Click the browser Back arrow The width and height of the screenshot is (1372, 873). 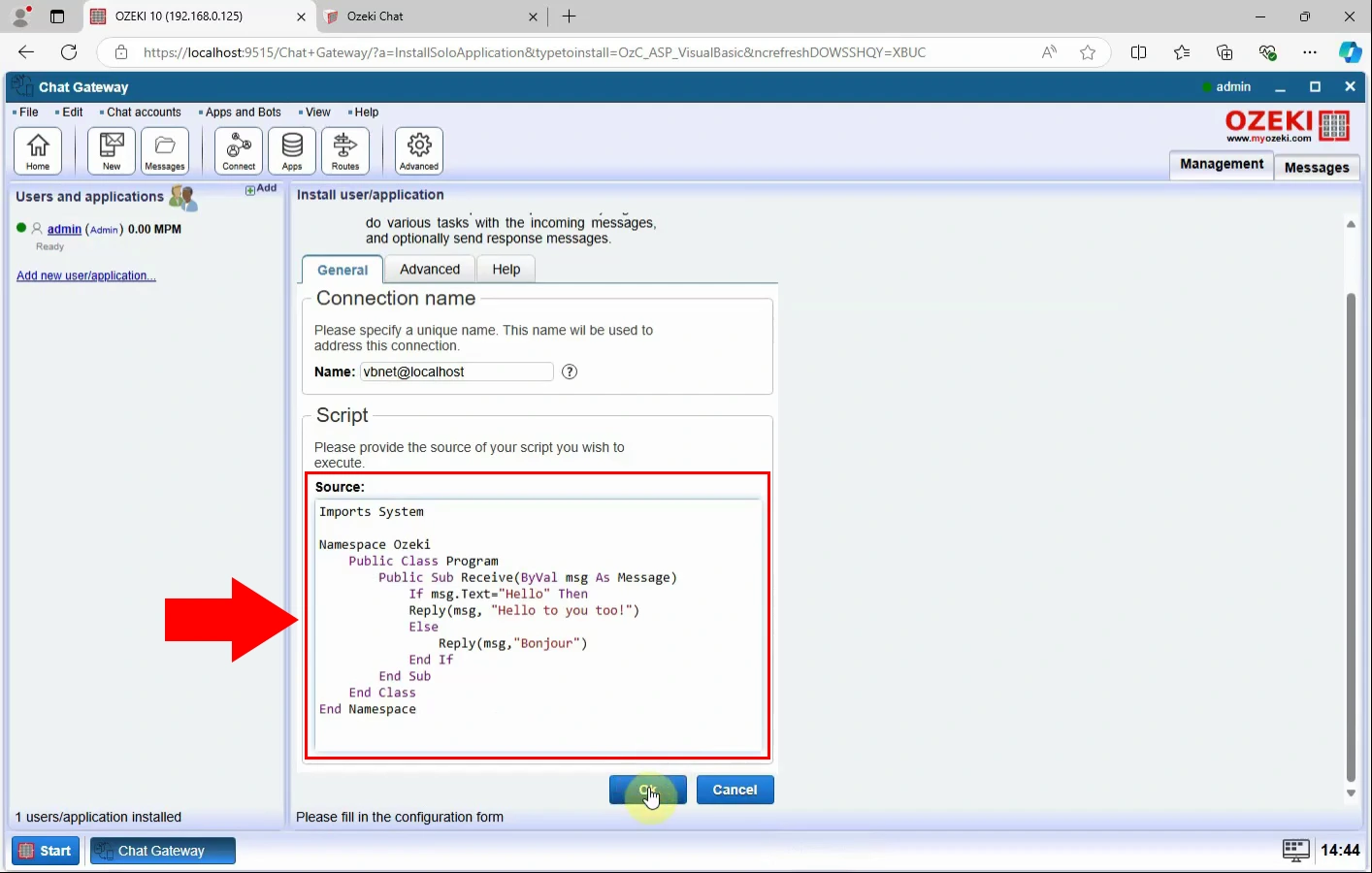coord(26,52)
